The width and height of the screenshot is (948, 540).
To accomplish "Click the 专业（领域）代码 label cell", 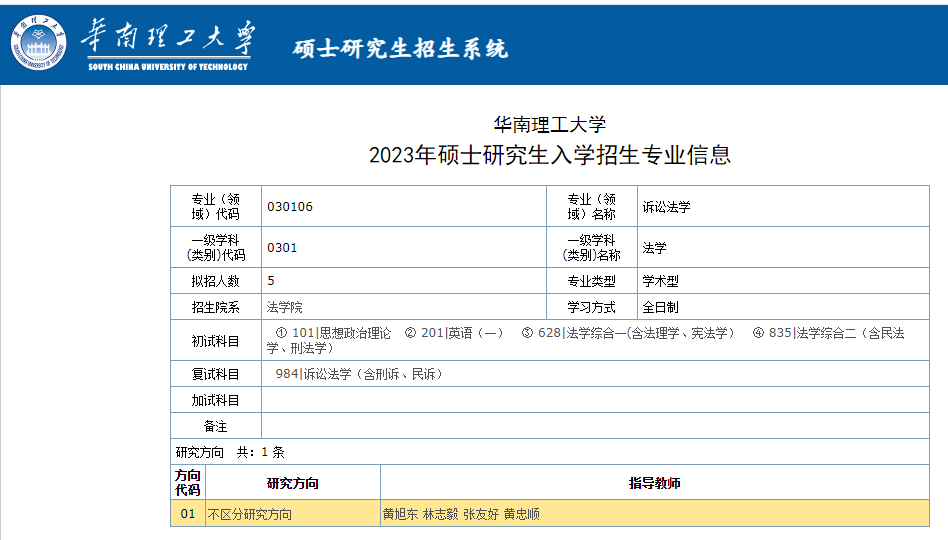I will point(216,207).
